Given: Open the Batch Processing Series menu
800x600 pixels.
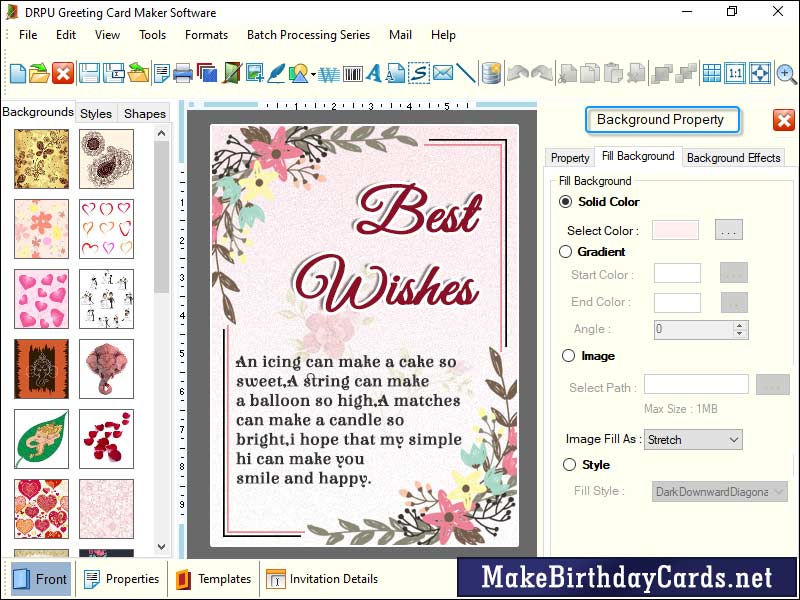Looking at the screenshot, I should 308,35.
